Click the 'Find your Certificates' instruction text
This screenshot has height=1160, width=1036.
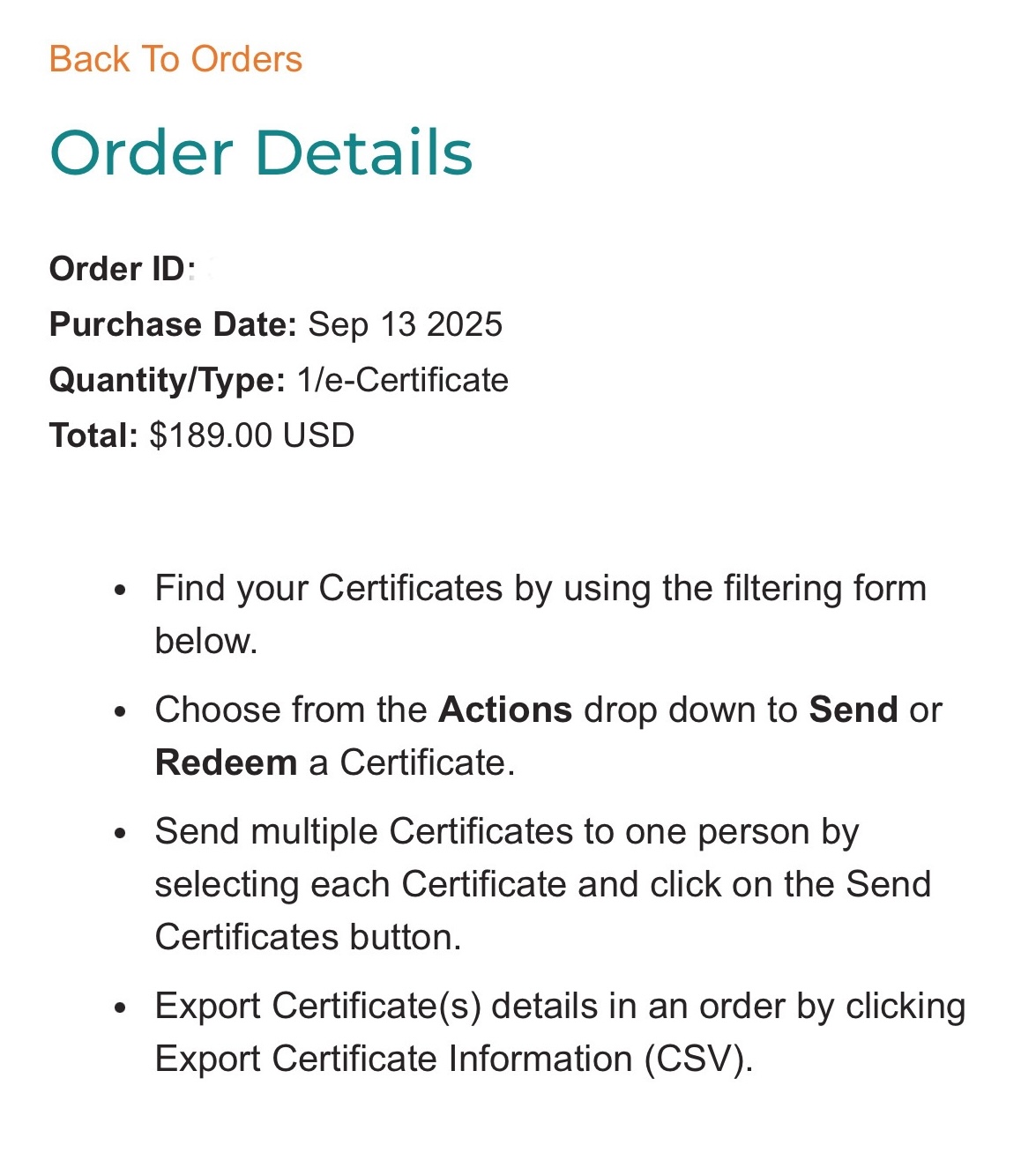pyautogui.click(x=540, y=588)
